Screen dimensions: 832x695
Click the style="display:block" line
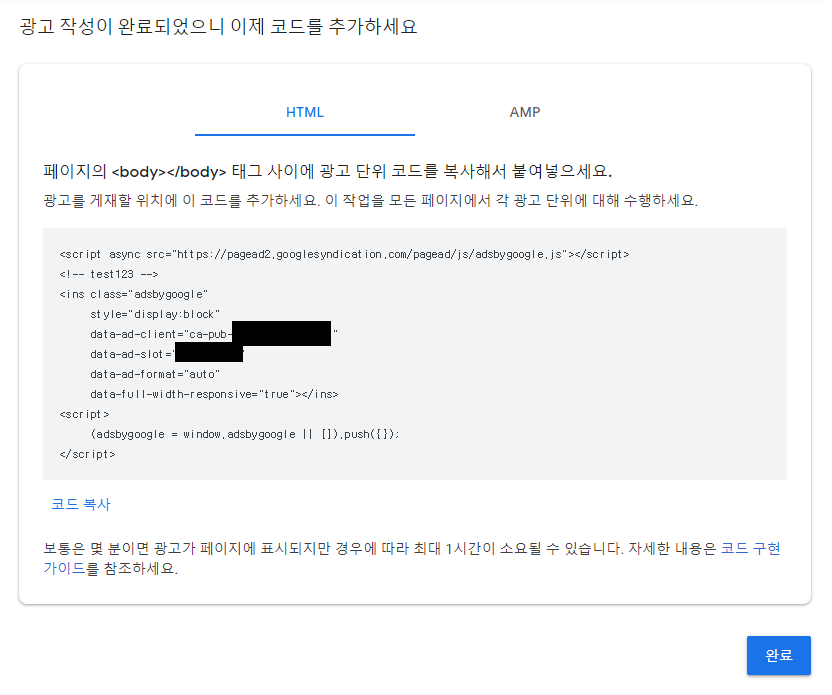155,315
